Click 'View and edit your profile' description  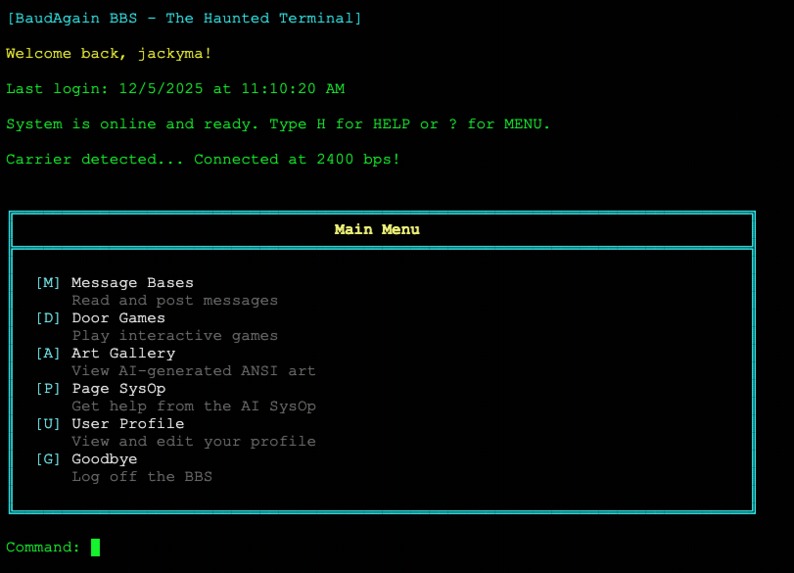(x=193, y=441)
